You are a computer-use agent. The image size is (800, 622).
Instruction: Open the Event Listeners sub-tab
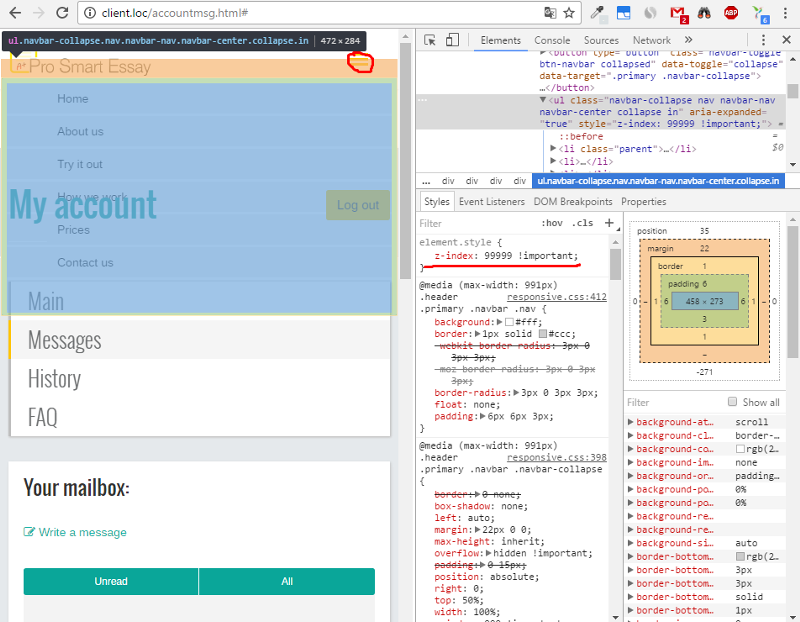tap(491, 202)
